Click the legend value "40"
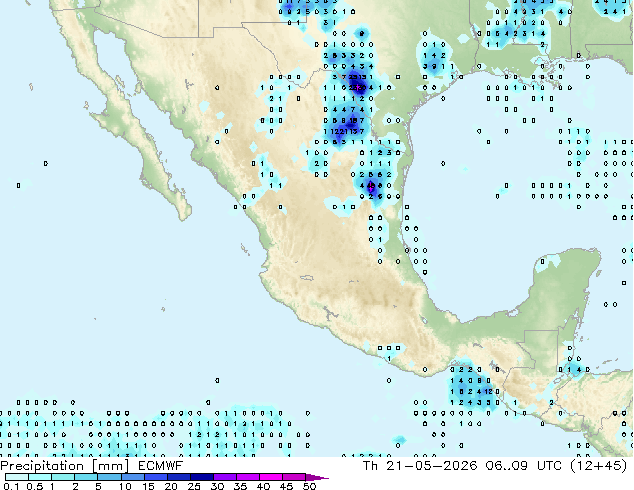This screenshot has width=634, height=490. click(263, 486)
